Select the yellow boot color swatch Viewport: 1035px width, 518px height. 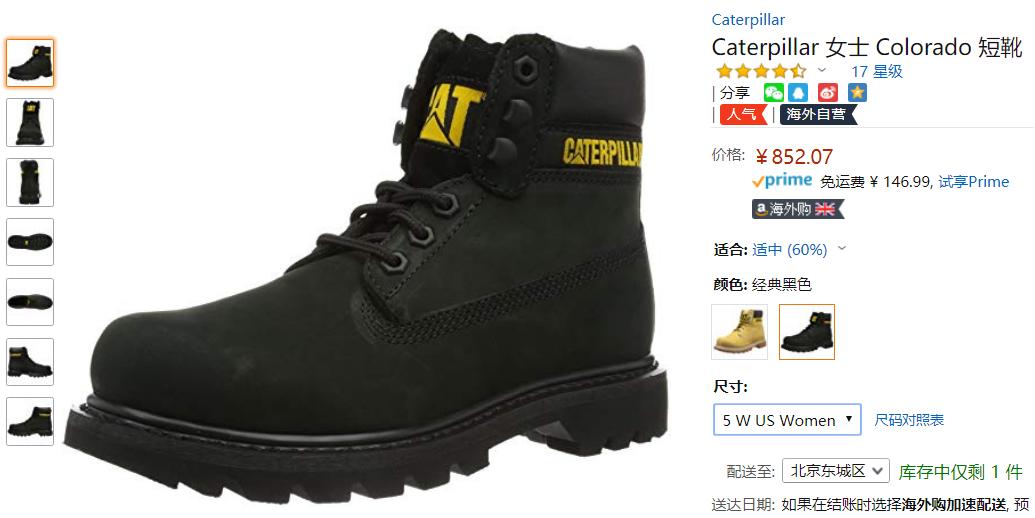click(x=739, y=331)
